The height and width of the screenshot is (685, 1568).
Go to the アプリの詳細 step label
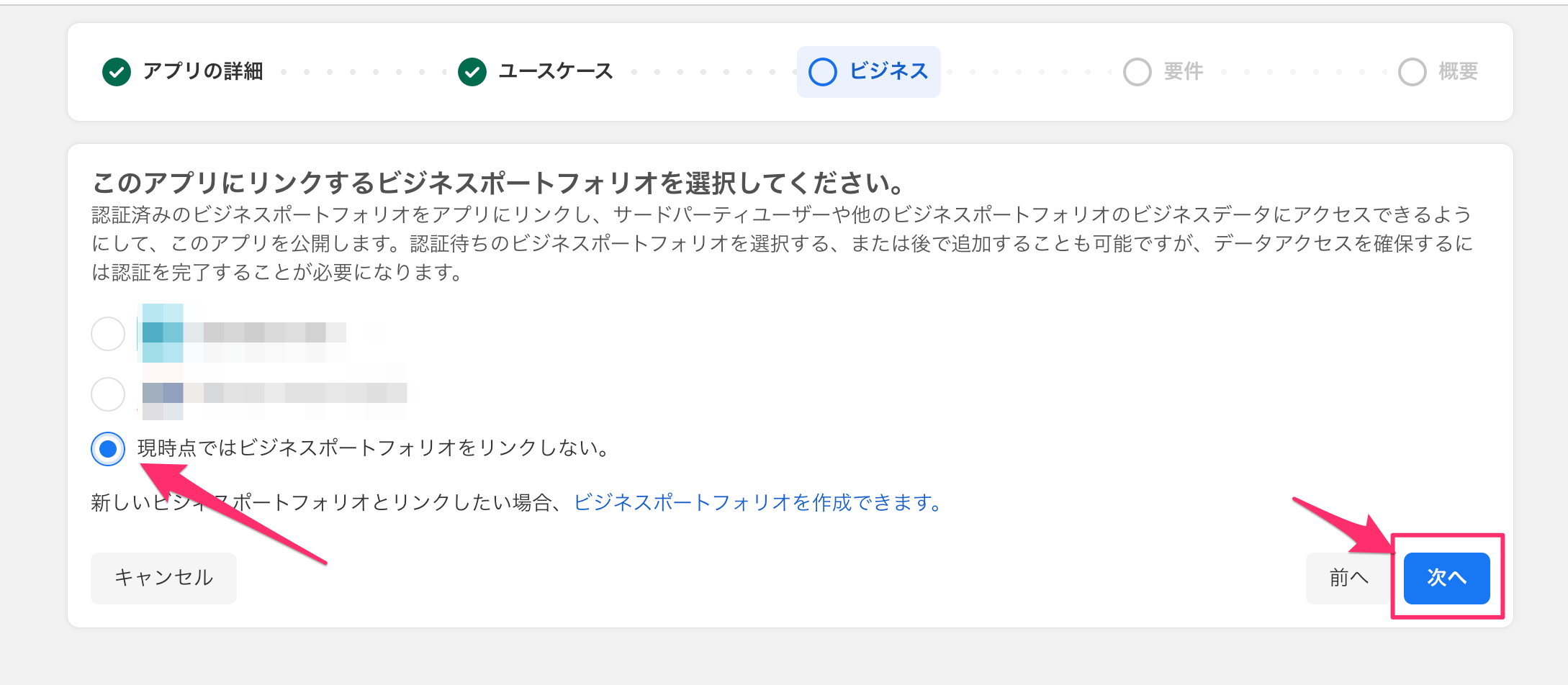tap(203, 72)
